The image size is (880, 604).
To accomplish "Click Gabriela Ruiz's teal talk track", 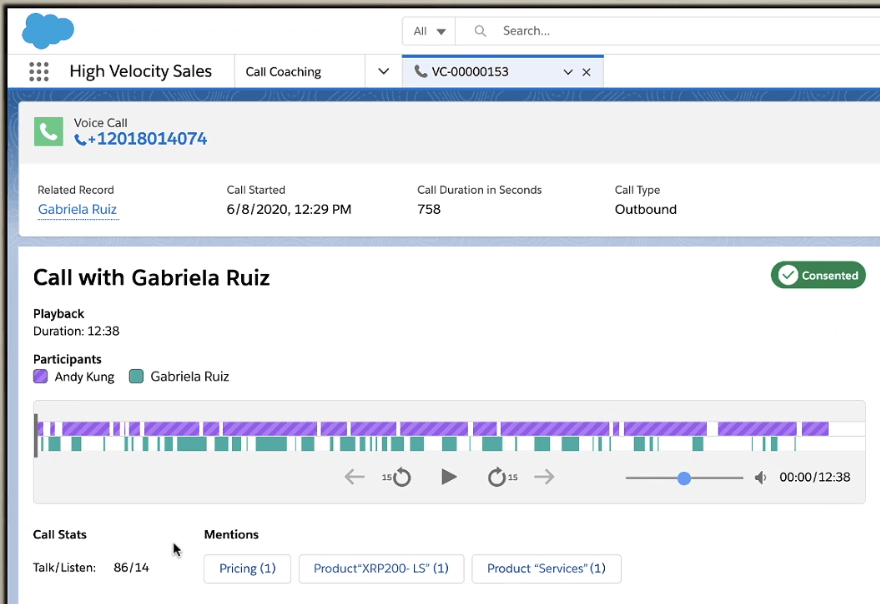I will (418, 444).
